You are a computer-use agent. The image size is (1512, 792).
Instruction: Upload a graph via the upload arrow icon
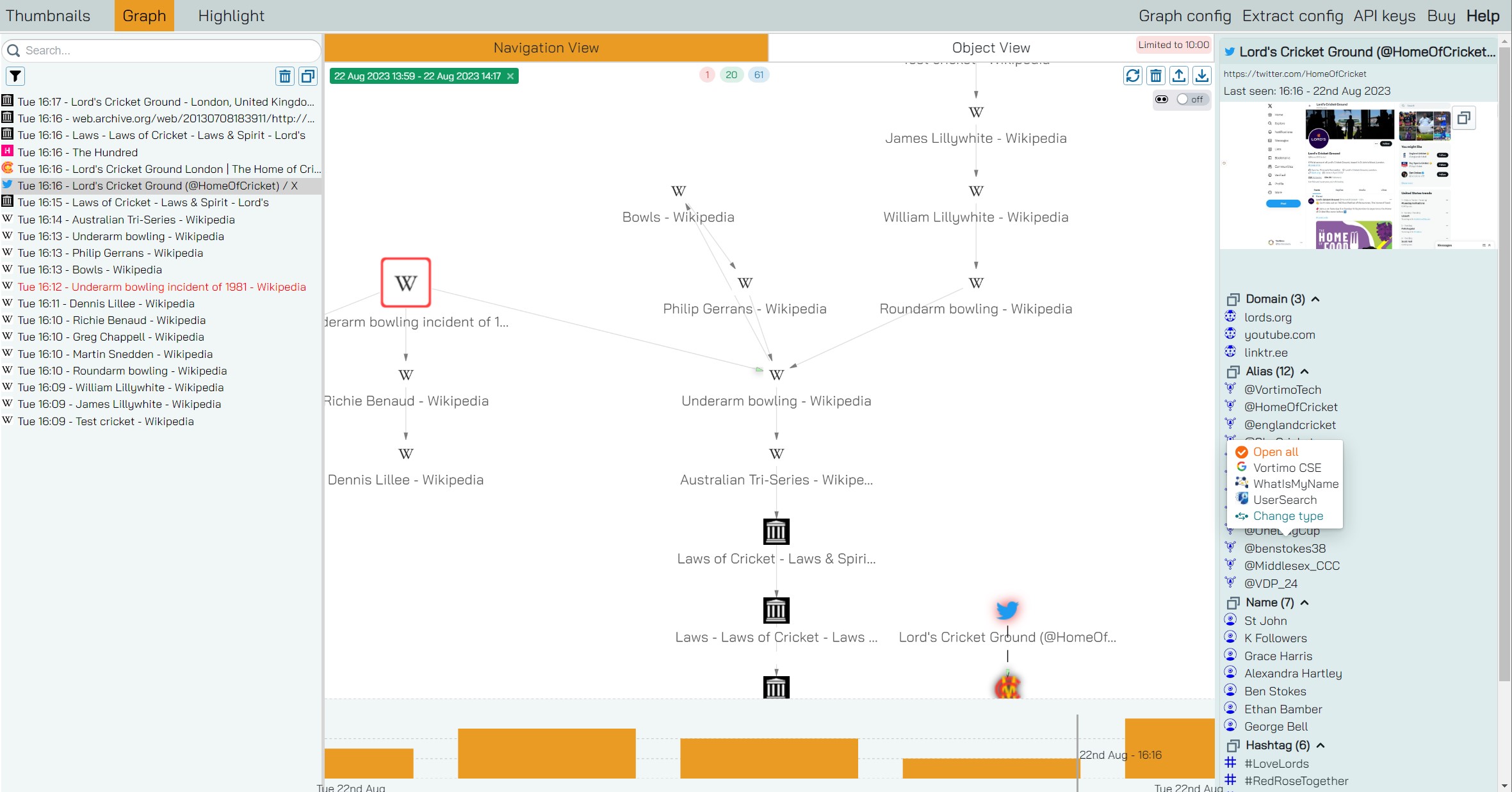coord(1179,76)
